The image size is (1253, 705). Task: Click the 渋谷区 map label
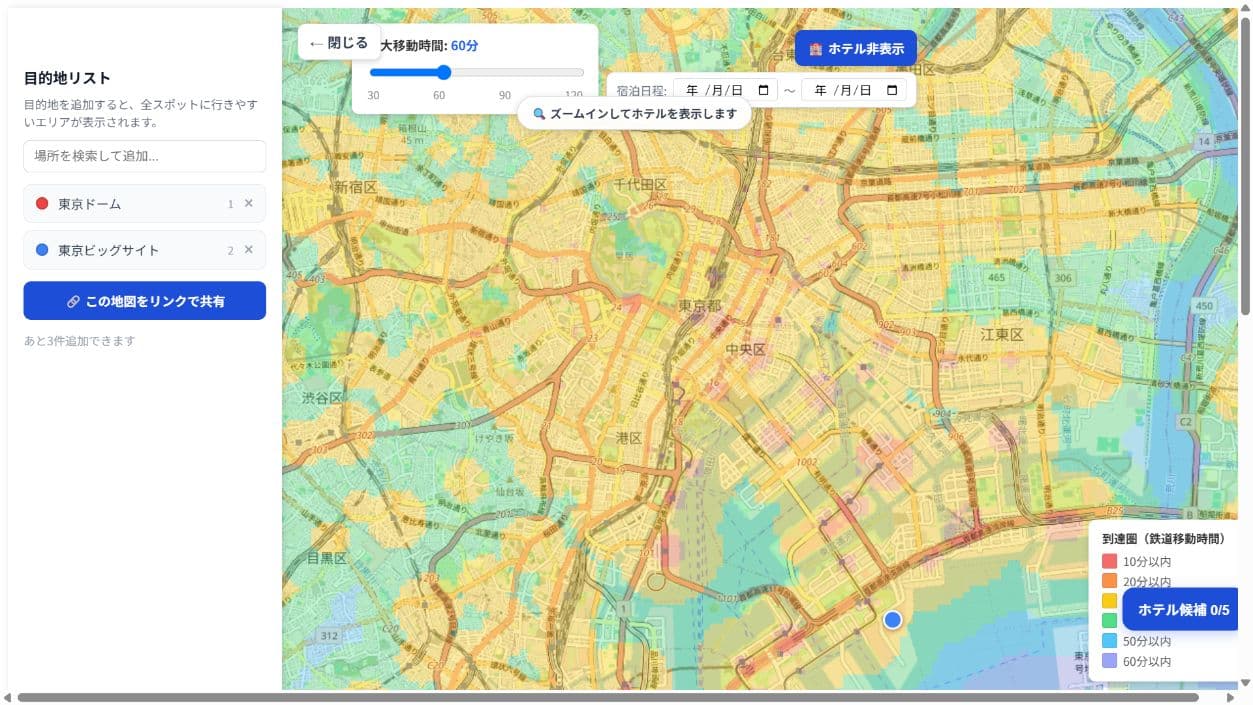[322, 398]
